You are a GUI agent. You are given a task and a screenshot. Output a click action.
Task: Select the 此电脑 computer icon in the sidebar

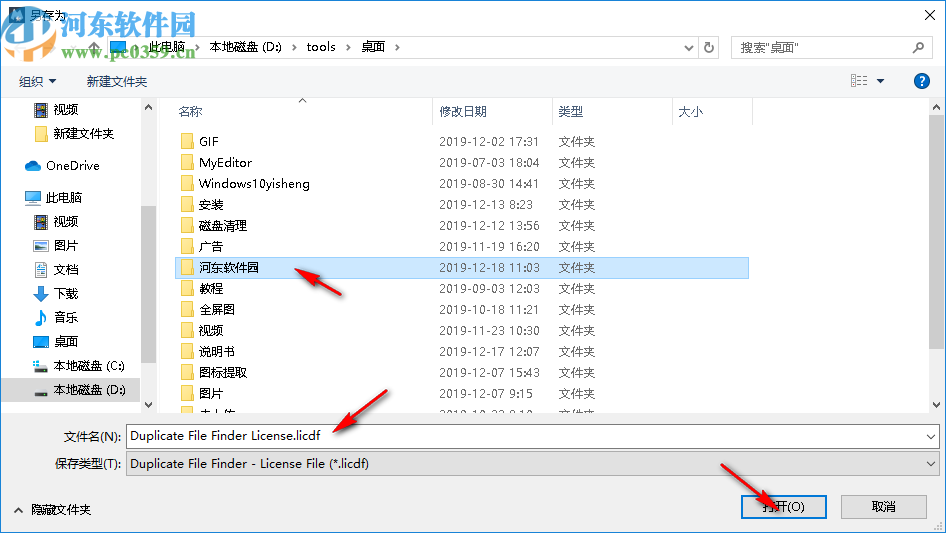pyautogui.click(x=33, y=197)
